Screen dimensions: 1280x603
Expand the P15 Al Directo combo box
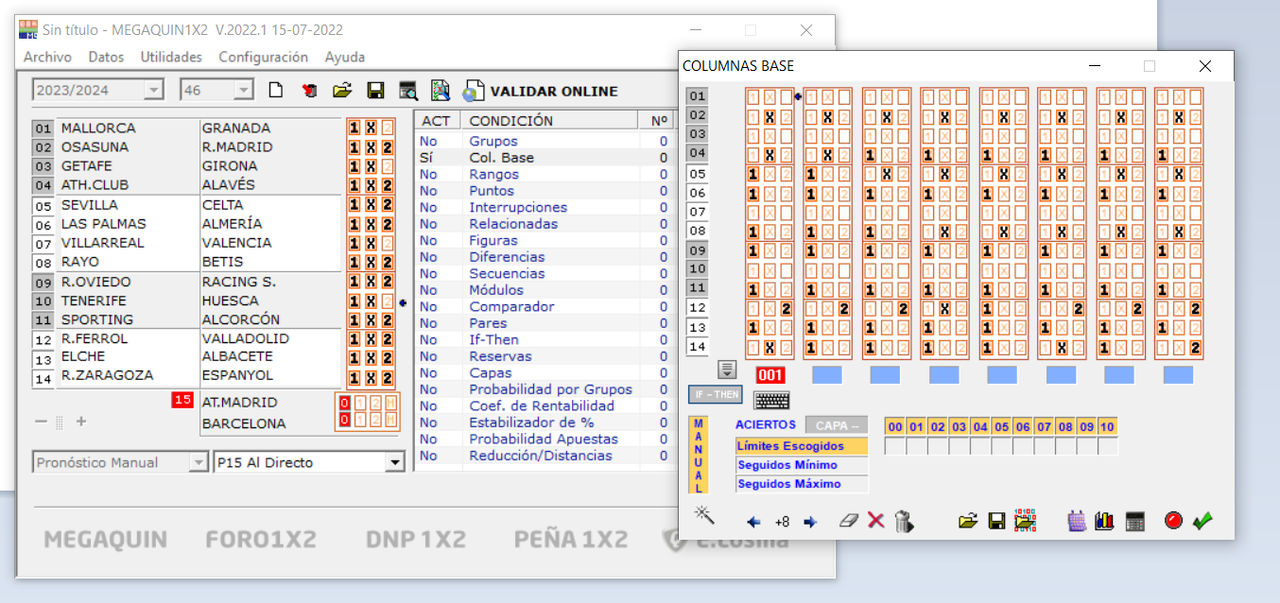point(395,462)
